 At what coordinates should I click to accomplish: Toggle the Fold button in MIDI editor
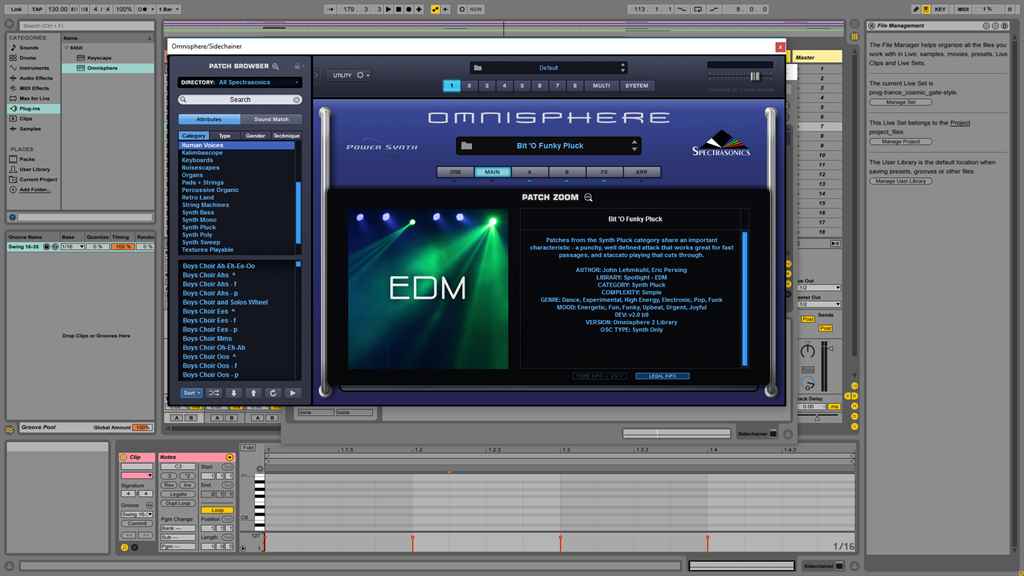(248, 447)
